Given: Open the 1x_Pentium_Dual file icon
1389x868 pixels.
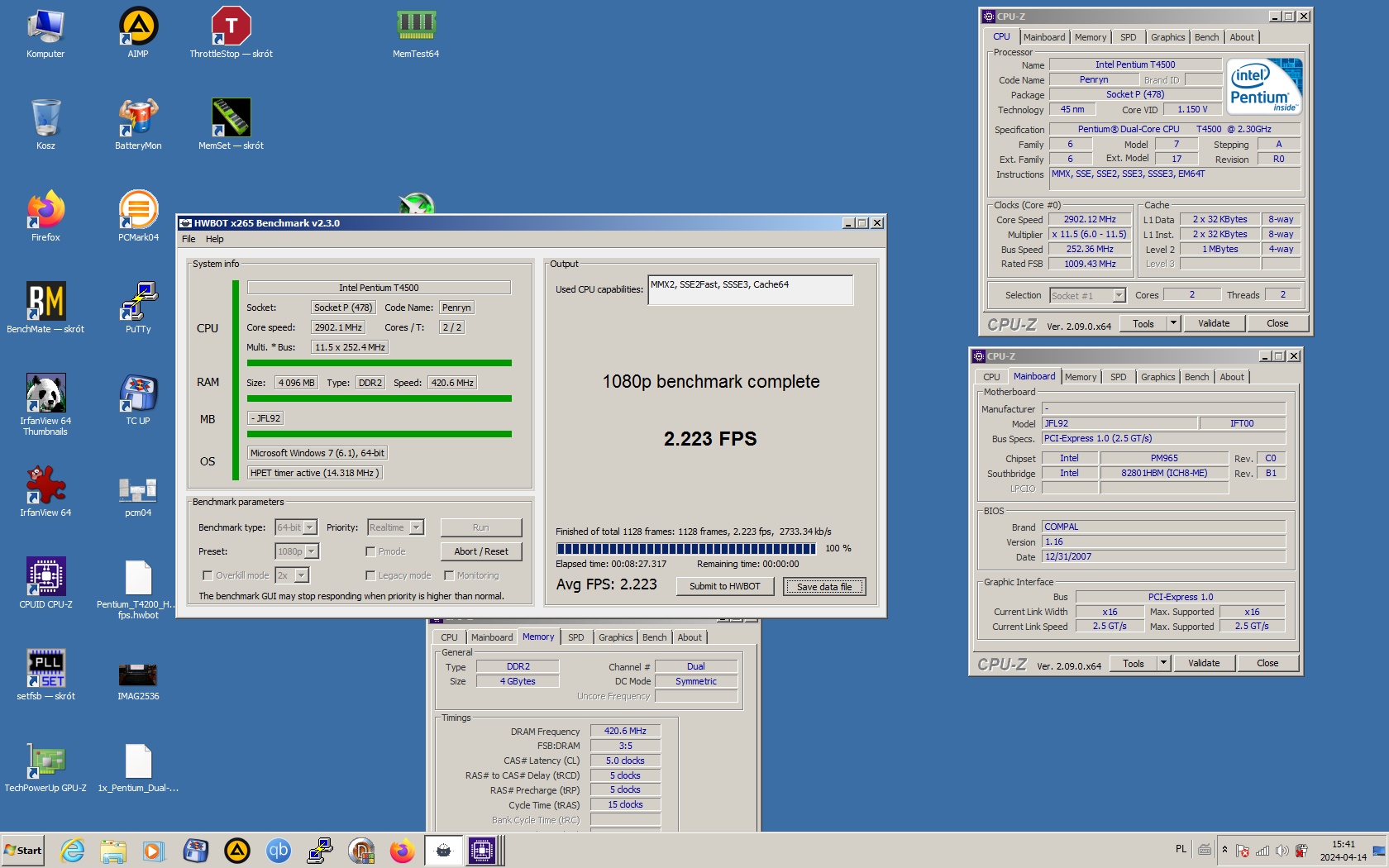Looking at the screenshot, I should click(x=138, y=767).
